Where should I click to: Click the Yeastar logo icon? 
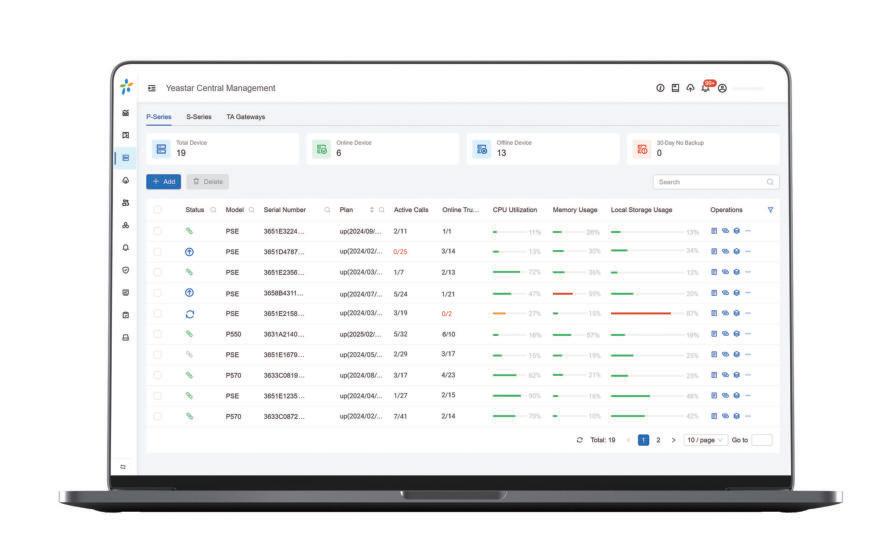tap(127, 87)
